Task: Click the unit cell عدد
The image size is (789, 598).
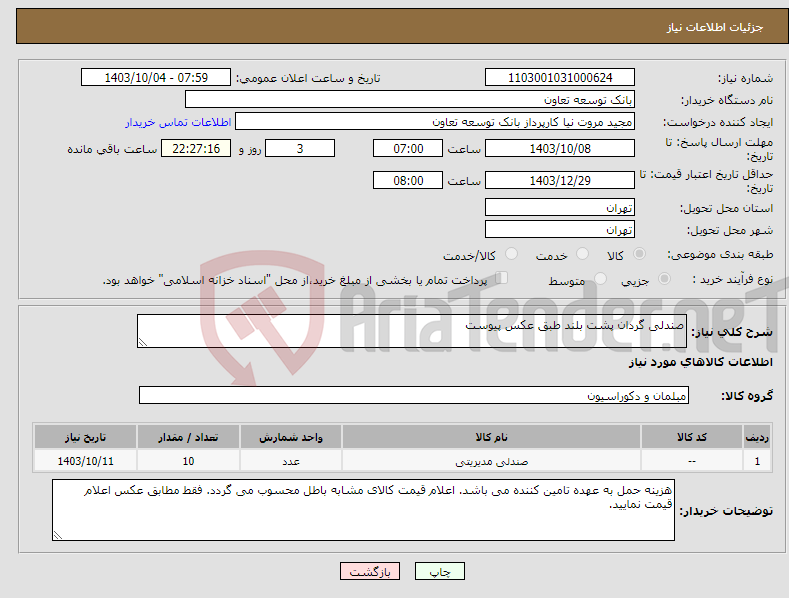Action: (291, 461)
